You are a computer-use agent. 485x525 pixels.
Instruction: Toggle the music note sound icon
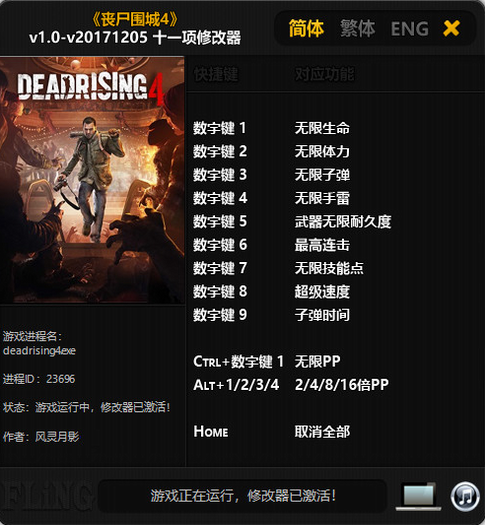point(465,497)
